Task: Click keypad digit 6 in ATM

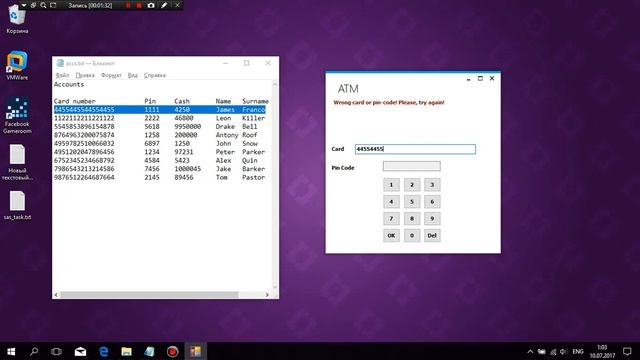Action: tap(432, 202)
